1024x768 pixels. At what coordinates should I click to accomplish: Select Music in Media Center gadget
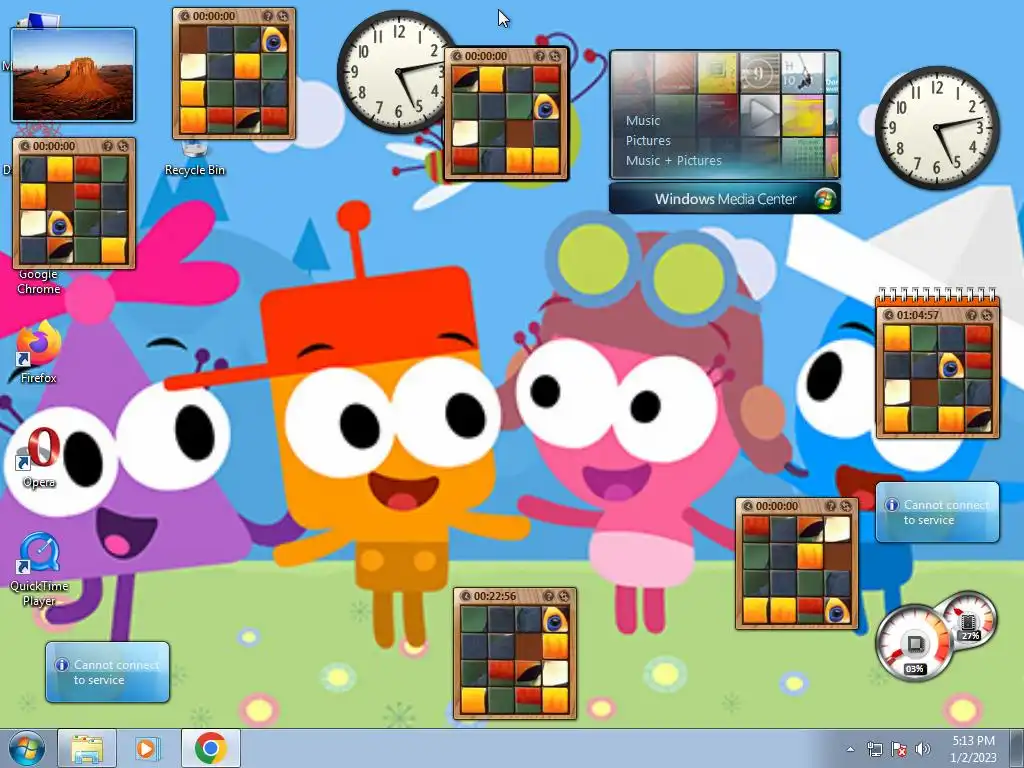pyautogui.click(x=643, y=121)
